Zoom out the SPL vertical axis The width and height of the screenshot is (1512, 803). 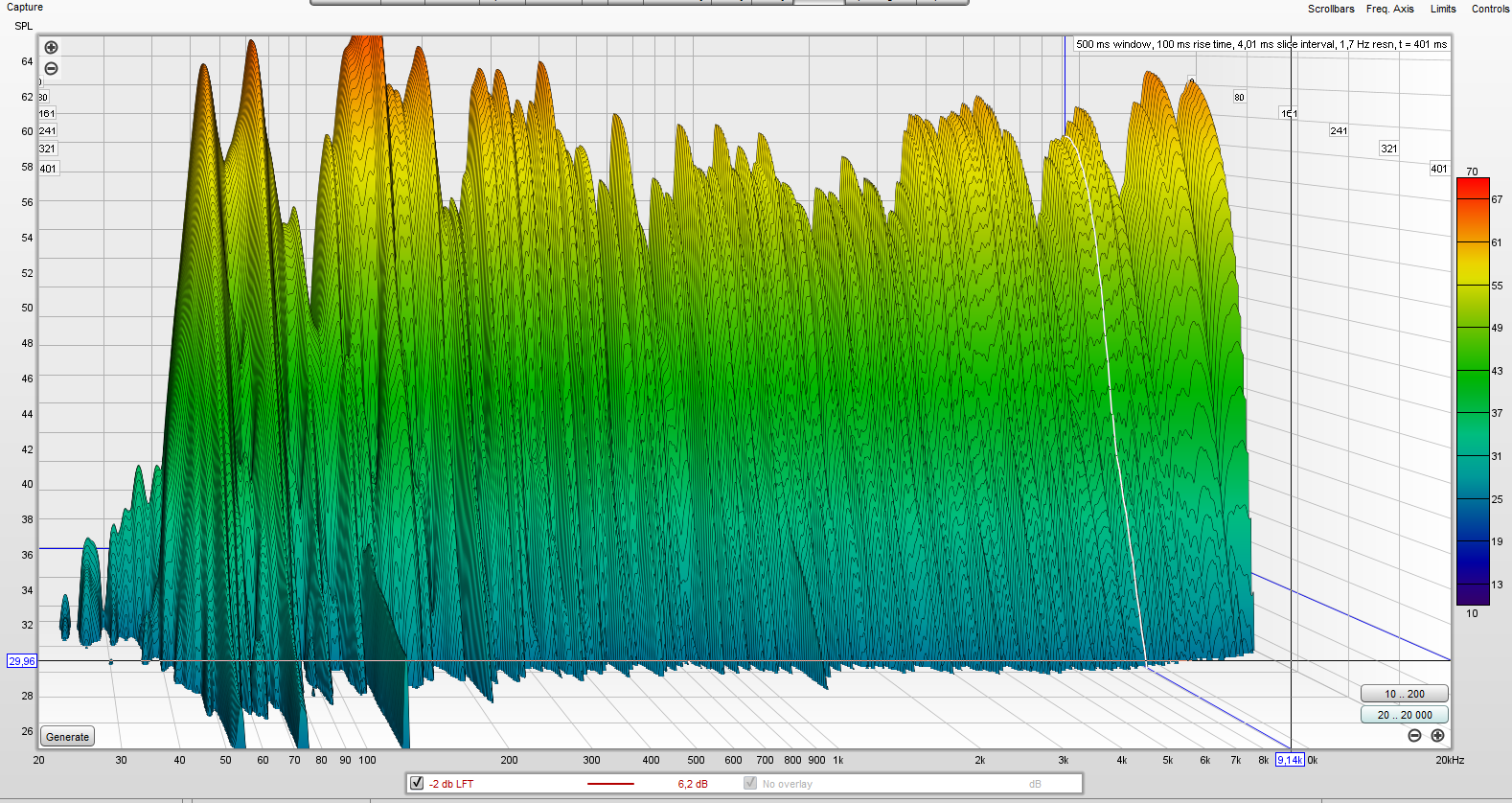click(52, 68)
